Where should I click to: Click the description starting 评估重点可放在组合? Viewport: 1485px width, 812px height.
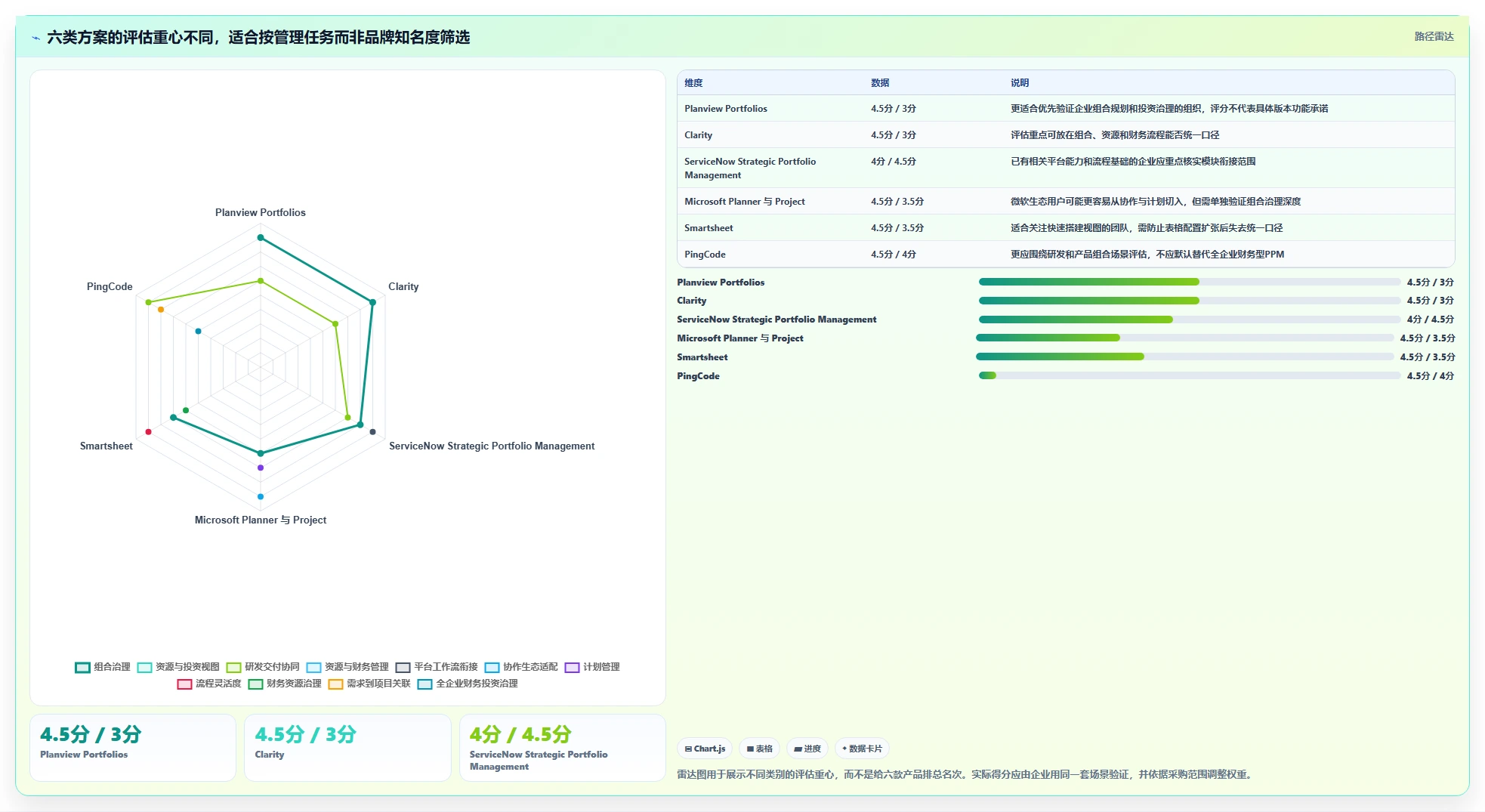coord(1115,135)
